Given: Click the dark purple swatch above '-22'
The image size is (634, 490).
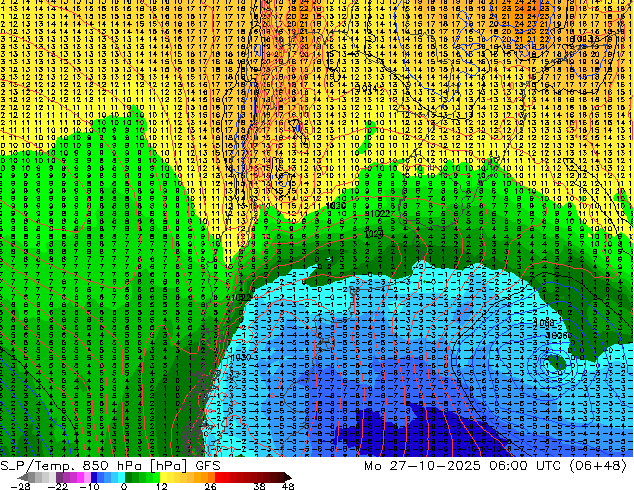Looking at the screenshot, I should coord(59,477).
